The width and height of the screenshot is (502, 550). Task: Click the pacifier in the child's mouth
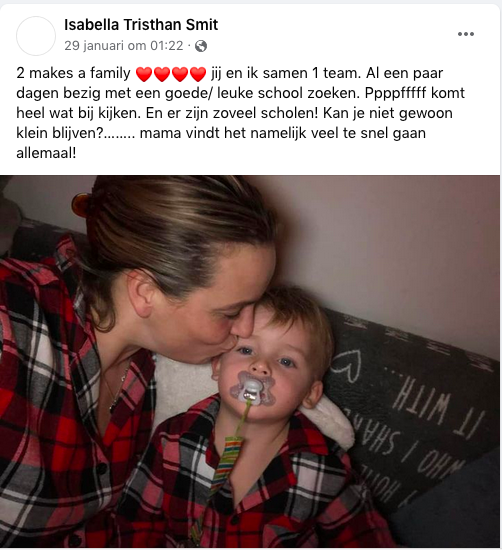coord(253,388)
